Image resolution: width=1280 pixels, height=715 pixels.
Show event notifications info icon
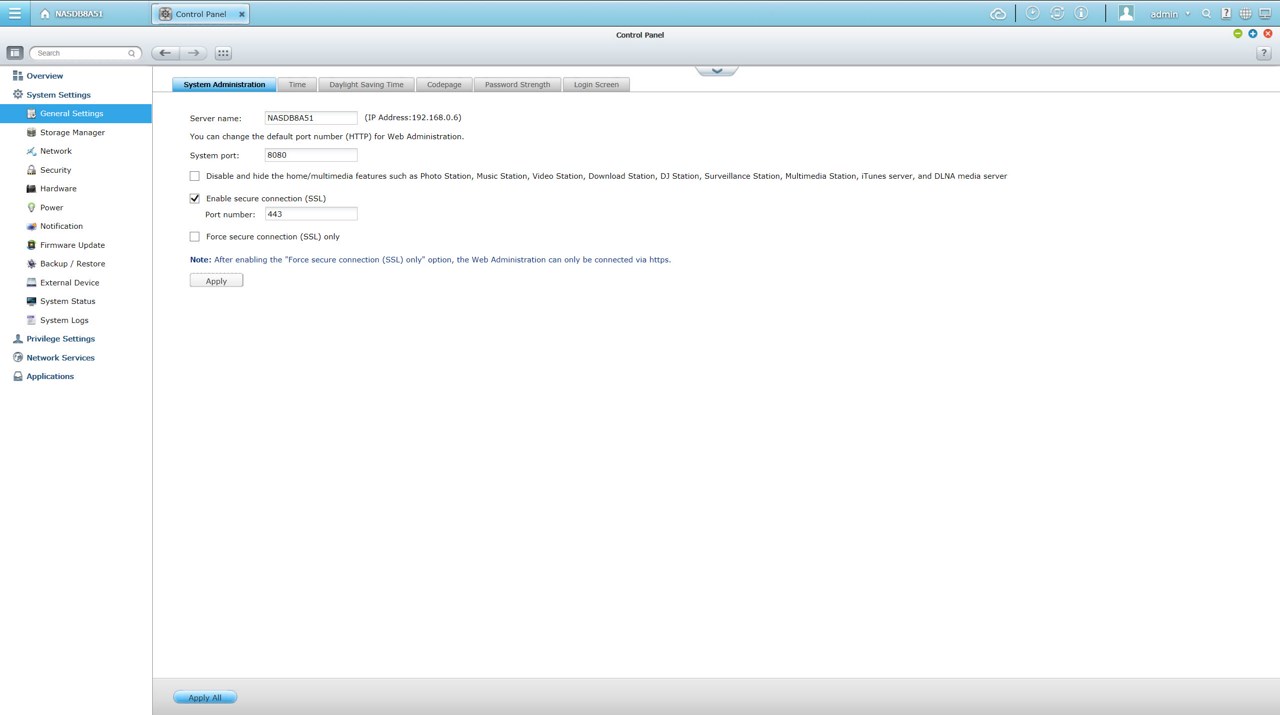click(x=1081, y=13)
